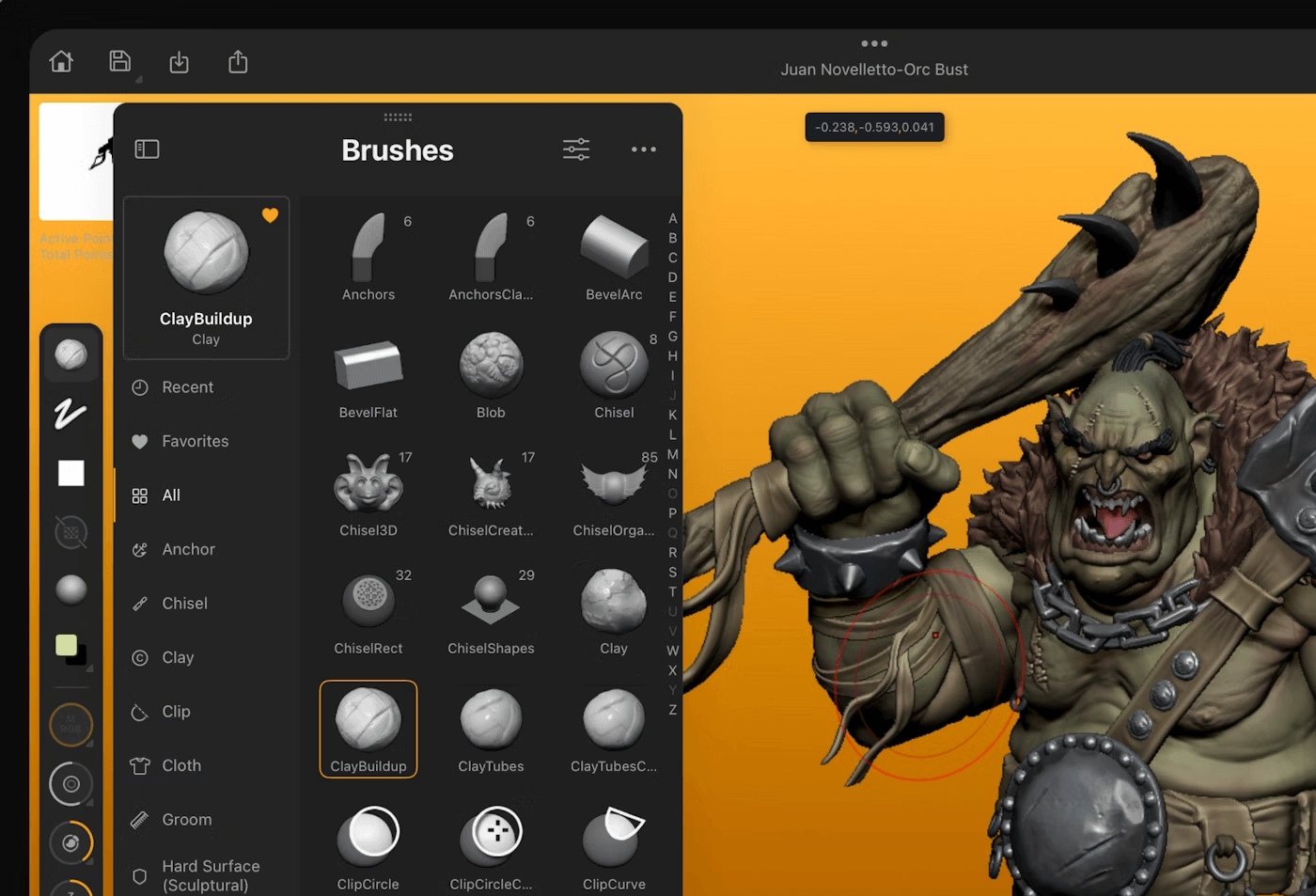Toggle the Brushes sidebar panel icon

[x=148, y=149]
